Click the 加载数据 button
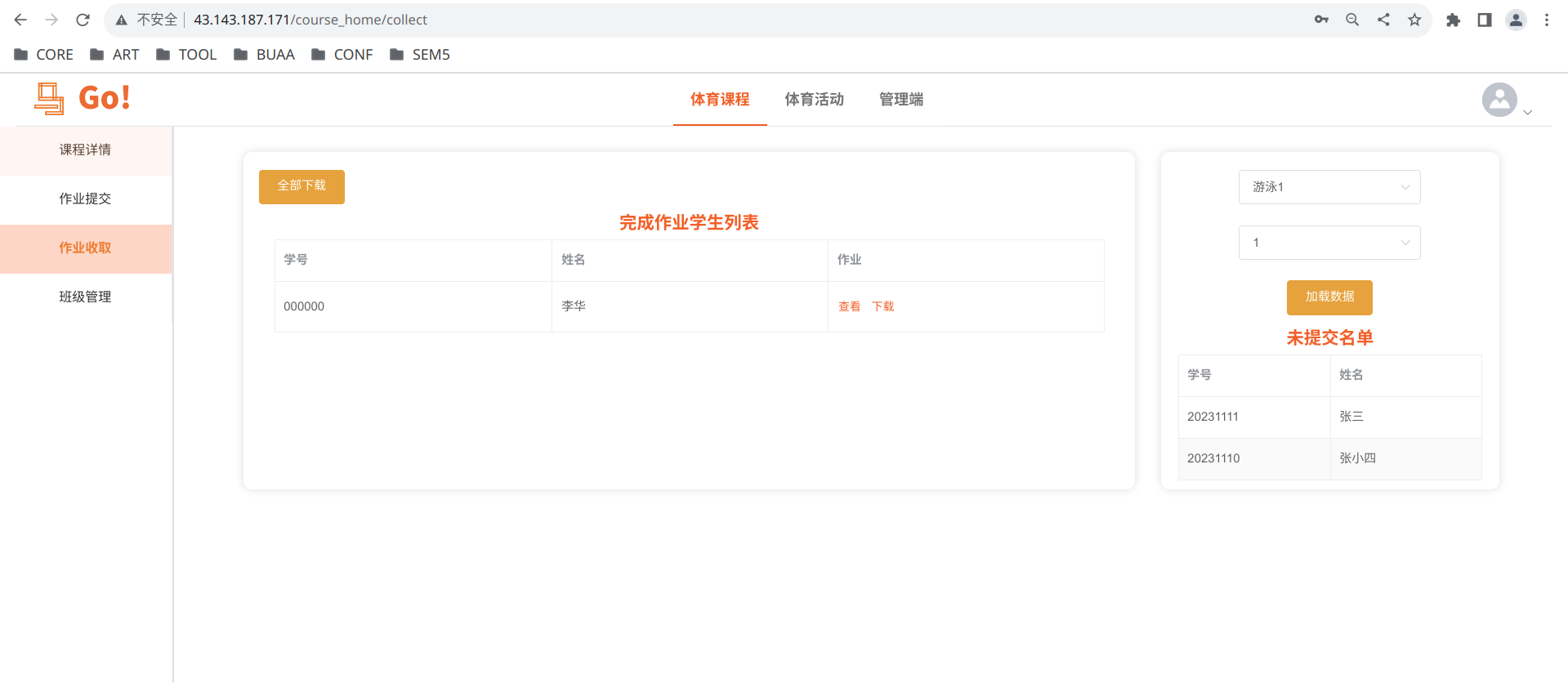The image size is (1568, 683). 1329,297
